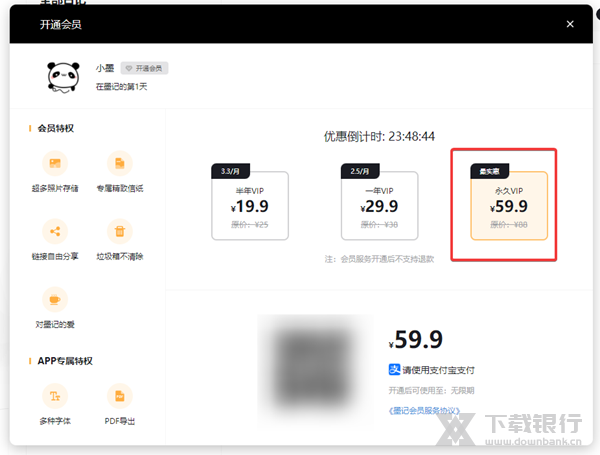The width and height of the screenshot is (600, 455).
Task: Click the 原价 ¥88 strikethrough price
Action: [509, 225]
